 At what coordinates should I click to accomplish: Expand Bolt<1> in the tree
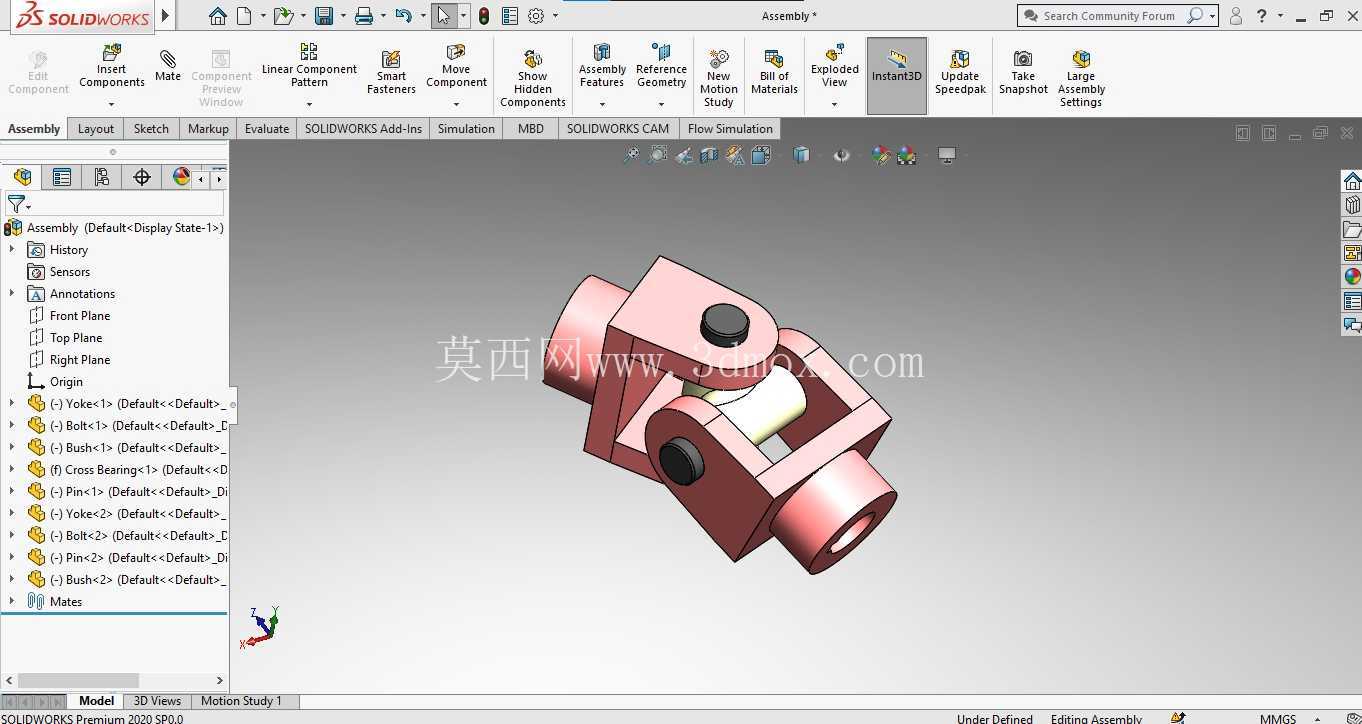click(x=12, y=426)
